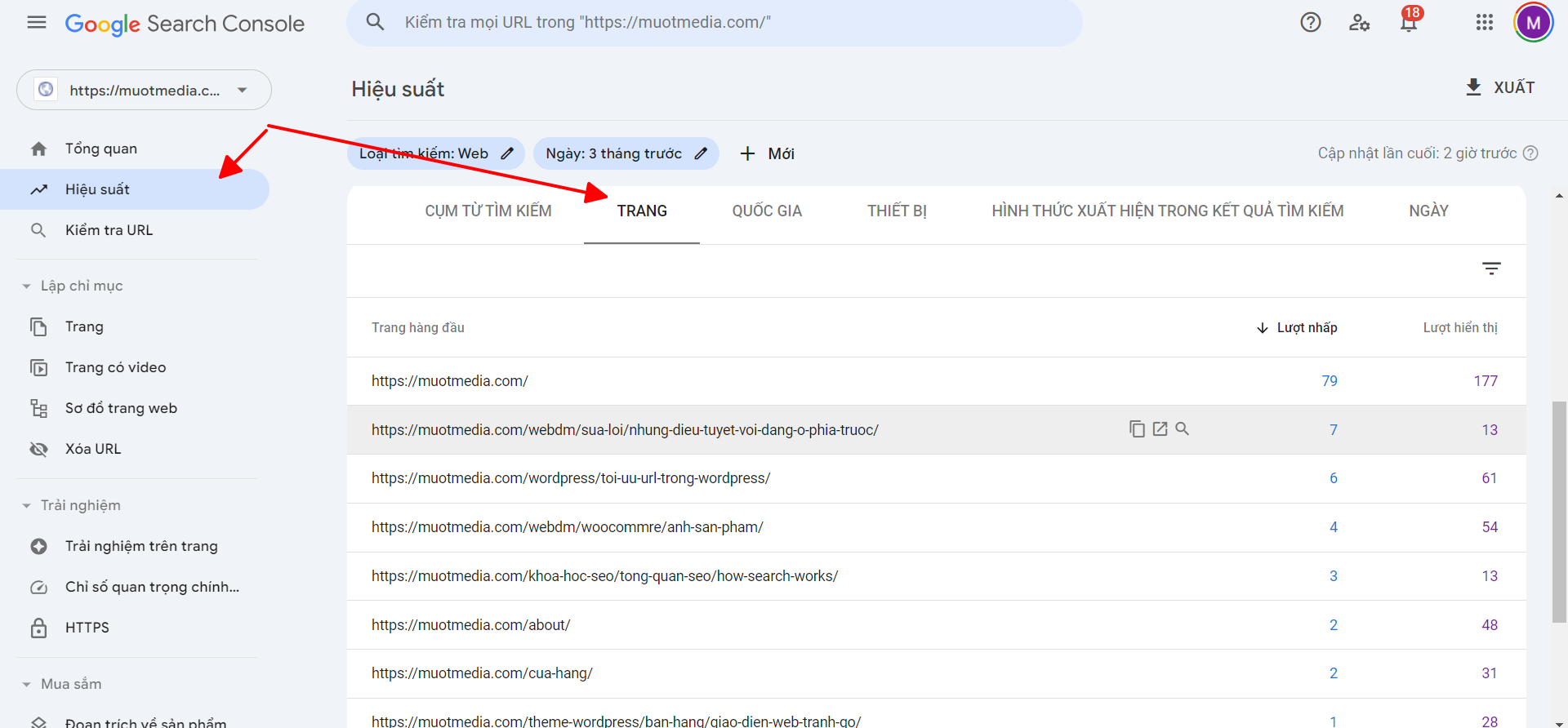Open HÌNH THỨC XUẤT HIỆN tab
The height and width of the screenshot is (728, 1568).
click(x=1168, y=211)
